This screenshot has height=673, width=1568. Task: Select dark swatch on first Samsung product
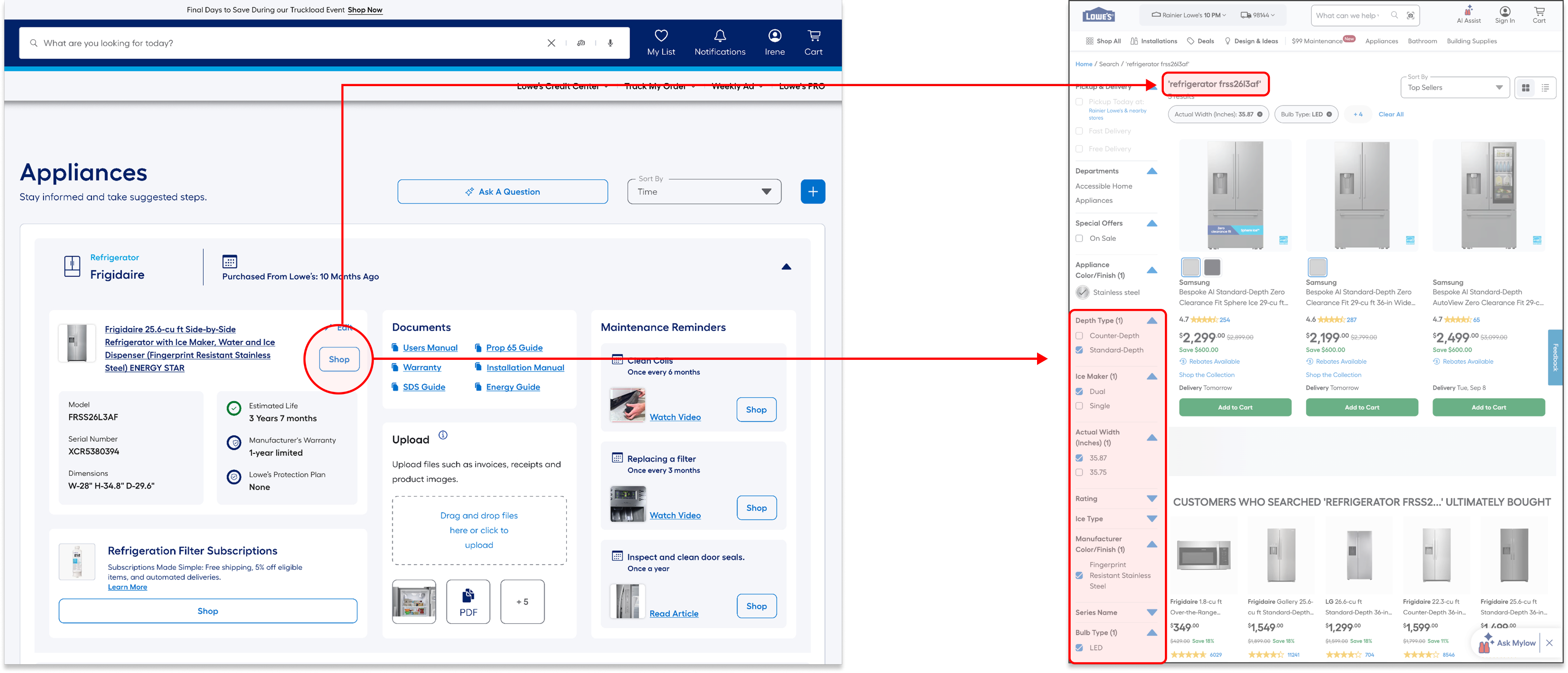(1212, 267)
